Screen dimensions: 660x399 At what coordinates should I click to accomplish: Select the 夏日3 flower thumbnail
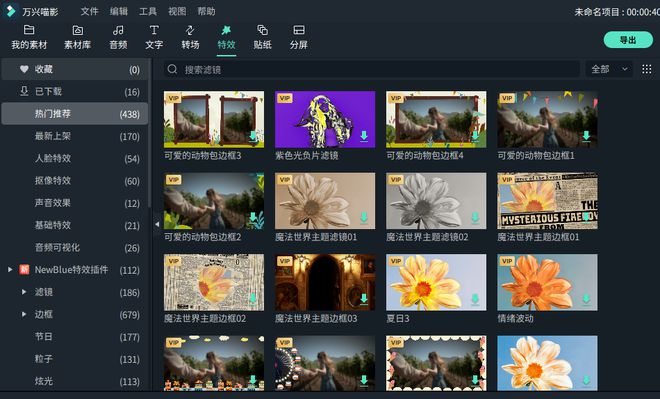(x=436, y=282)
